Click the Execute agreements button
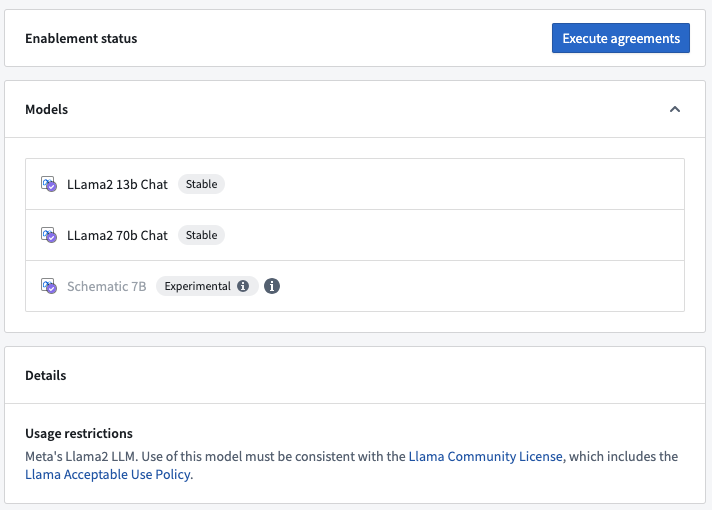The image size is (712, 510). point(621,38)
